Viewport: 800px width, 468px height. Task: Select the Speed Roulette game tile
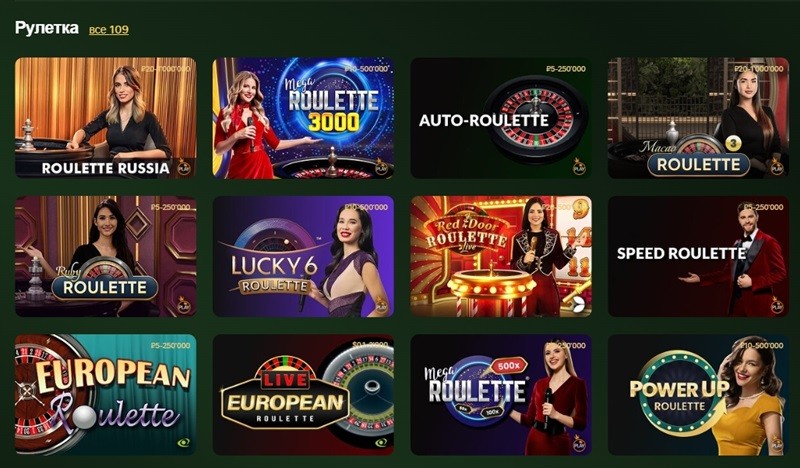(x=698, y=256)
